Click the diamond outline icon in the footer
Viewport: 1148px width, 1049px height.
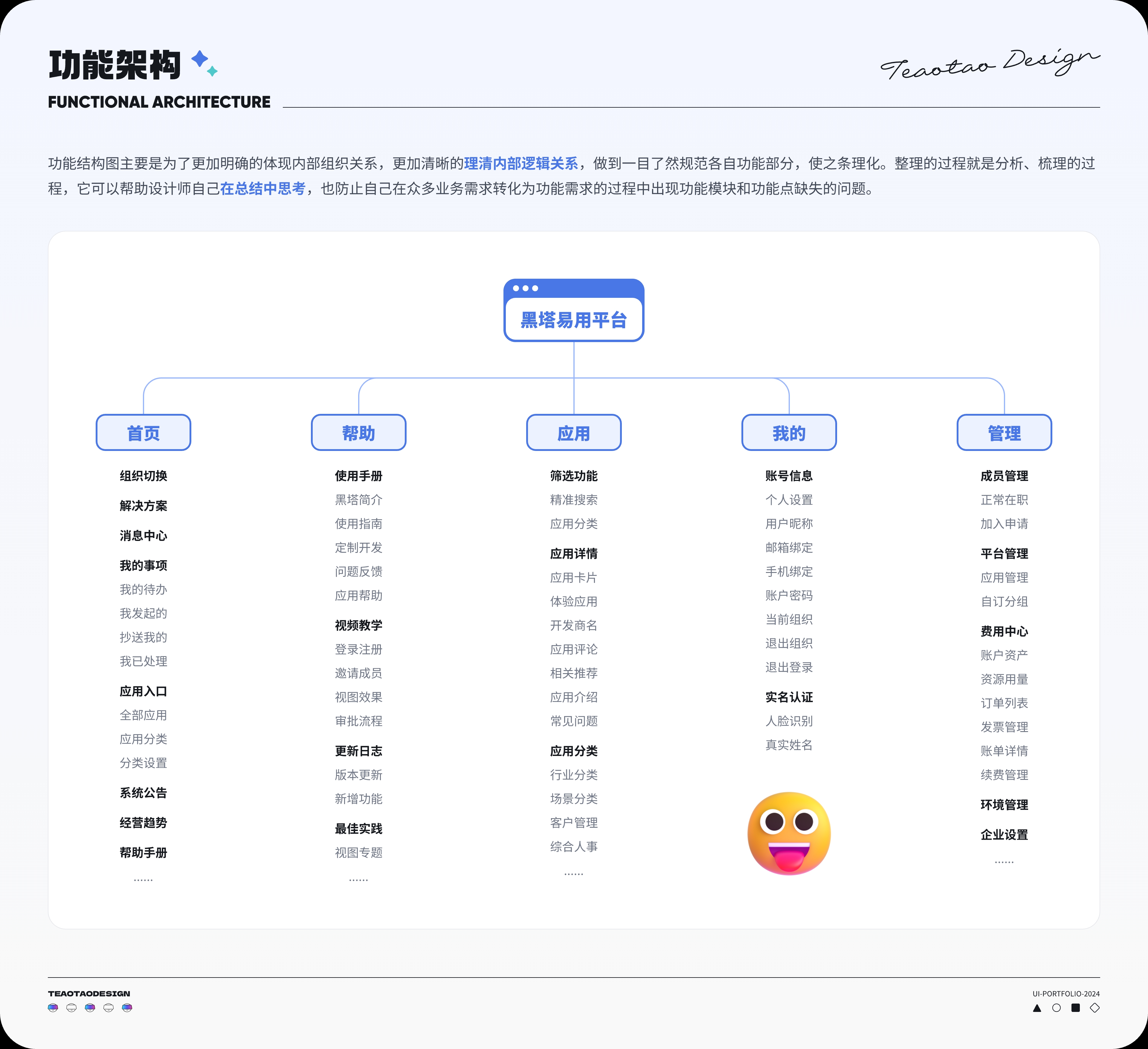pyautogui.click(x=1094, y=1008)
